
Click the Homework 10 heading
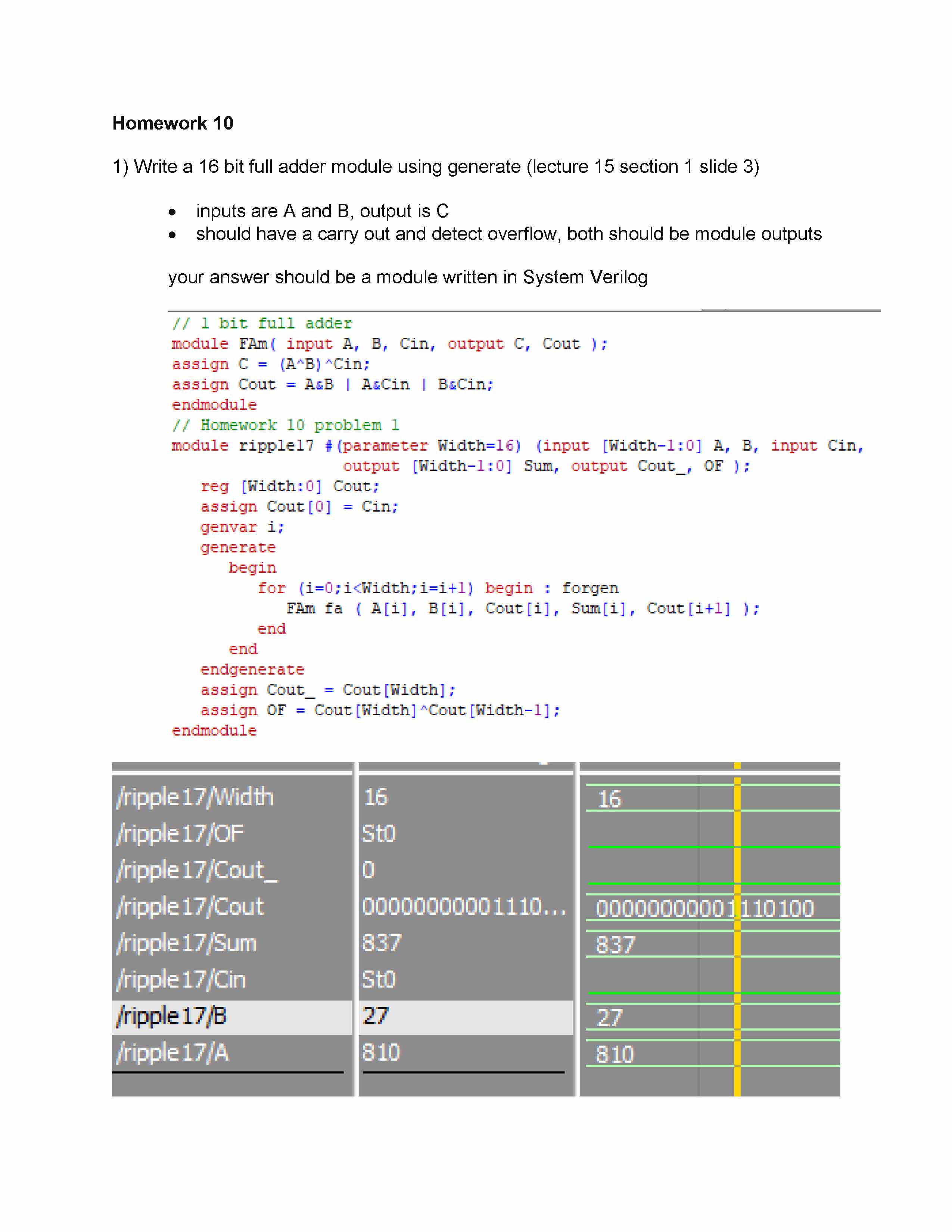coord(172,123)
